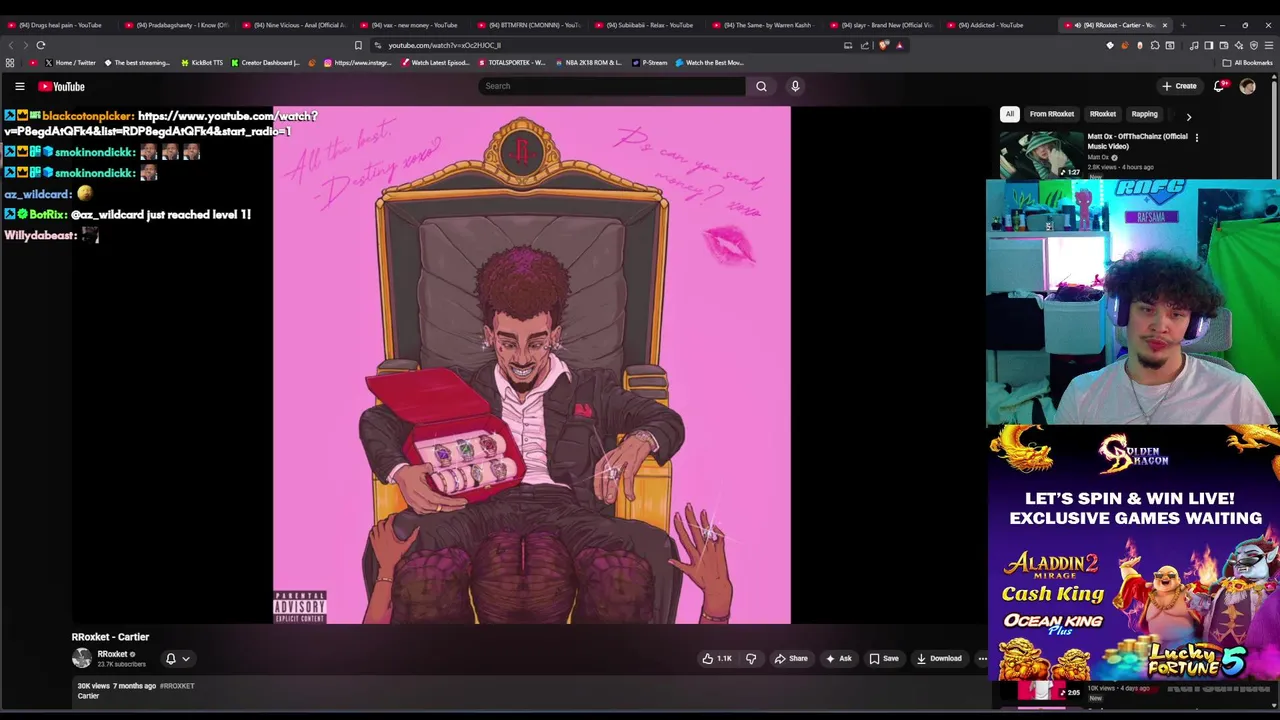
Task: Close the RRoxket - Cartier tab
Action: [1165, 25]
